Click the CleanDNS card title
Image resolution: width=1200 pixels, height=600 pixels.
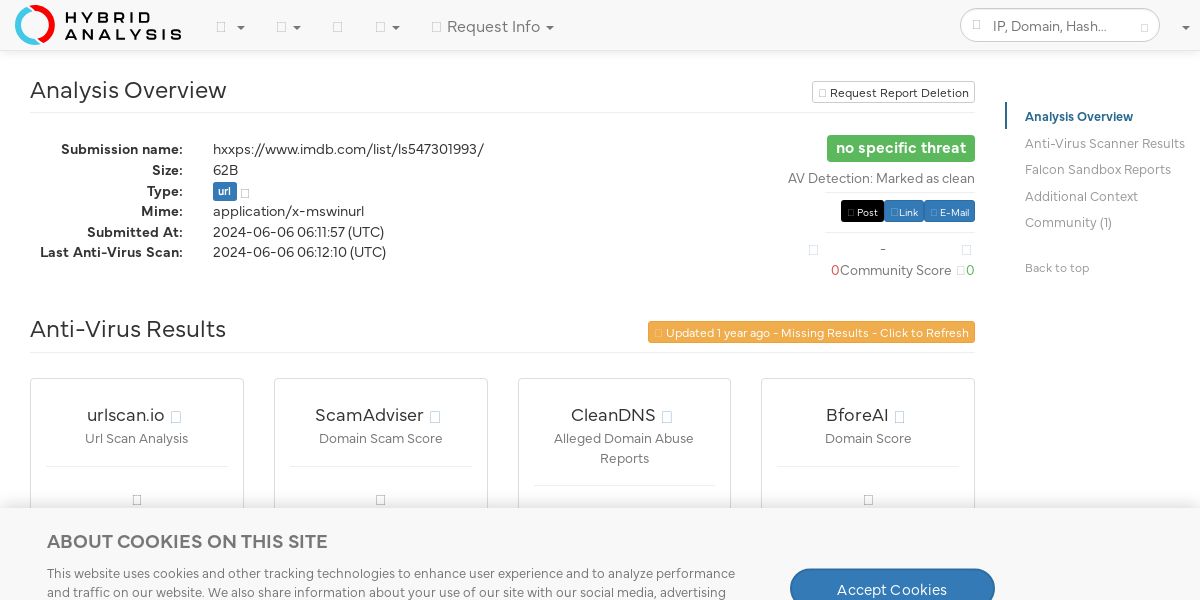tap(613, 415)
